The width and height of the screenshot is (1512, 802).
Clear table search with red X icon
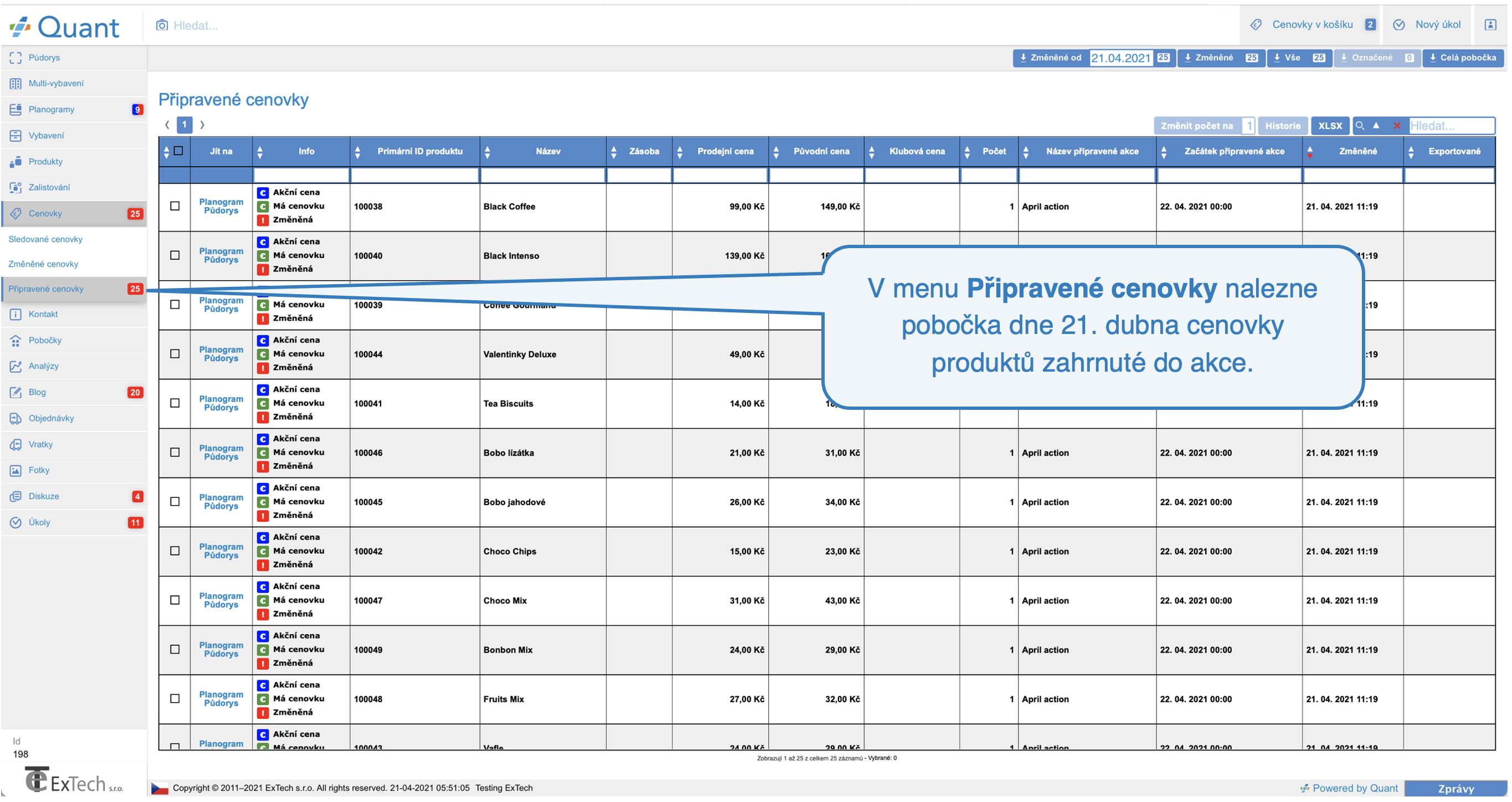pos(1397,126)
